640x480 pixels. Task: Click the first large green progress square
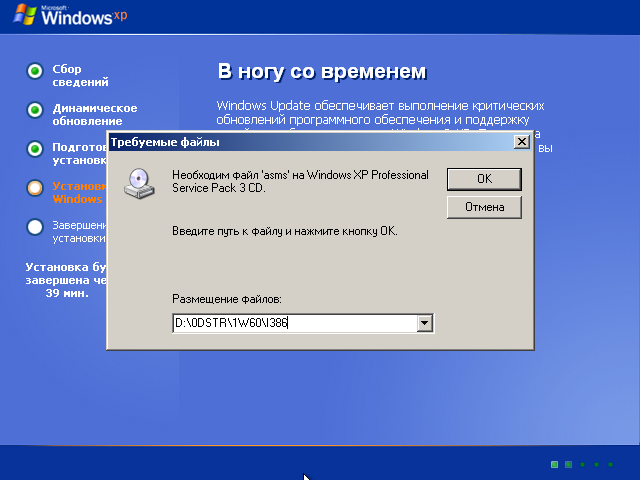[554, 464]
